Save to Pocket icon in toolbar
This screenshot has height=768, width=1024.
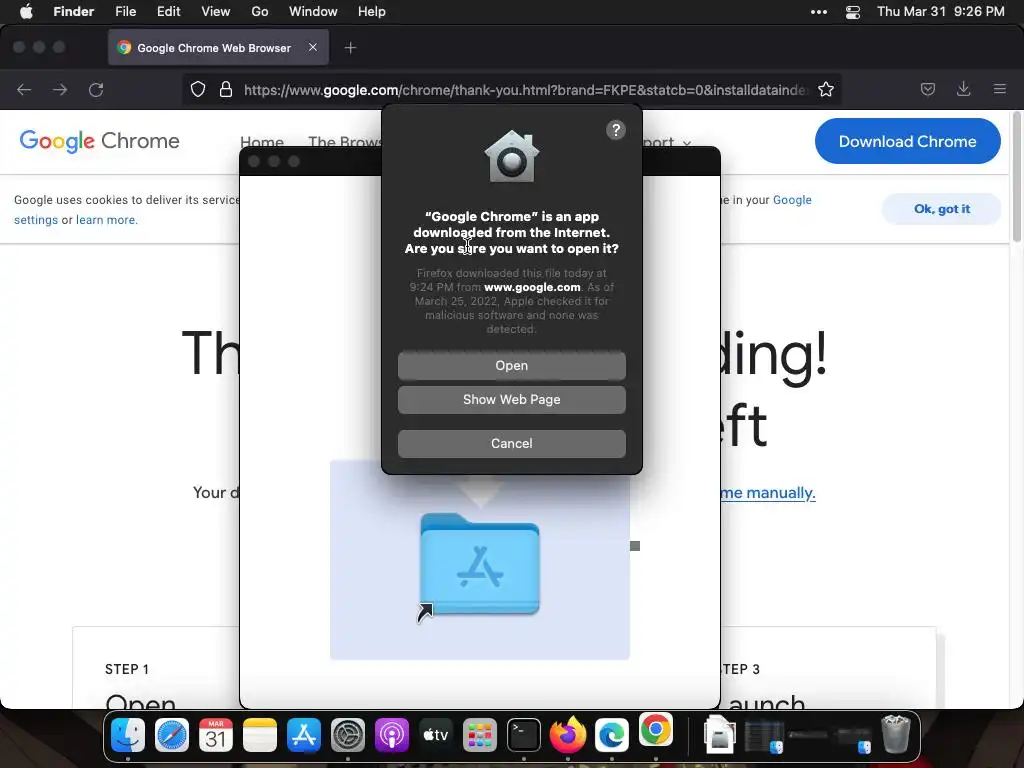[x=927, y=89]
